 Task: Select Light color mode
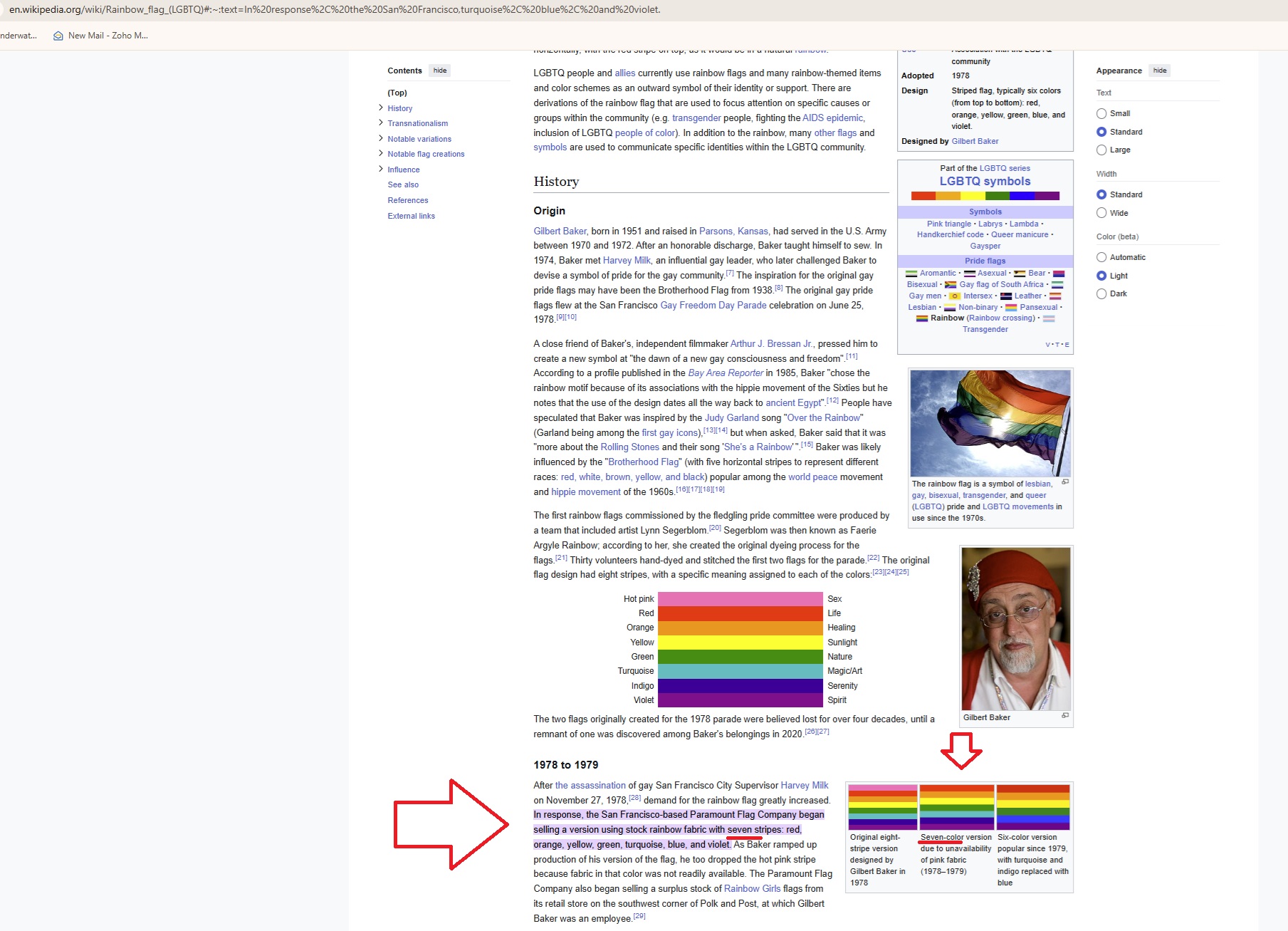(1101, 276)
